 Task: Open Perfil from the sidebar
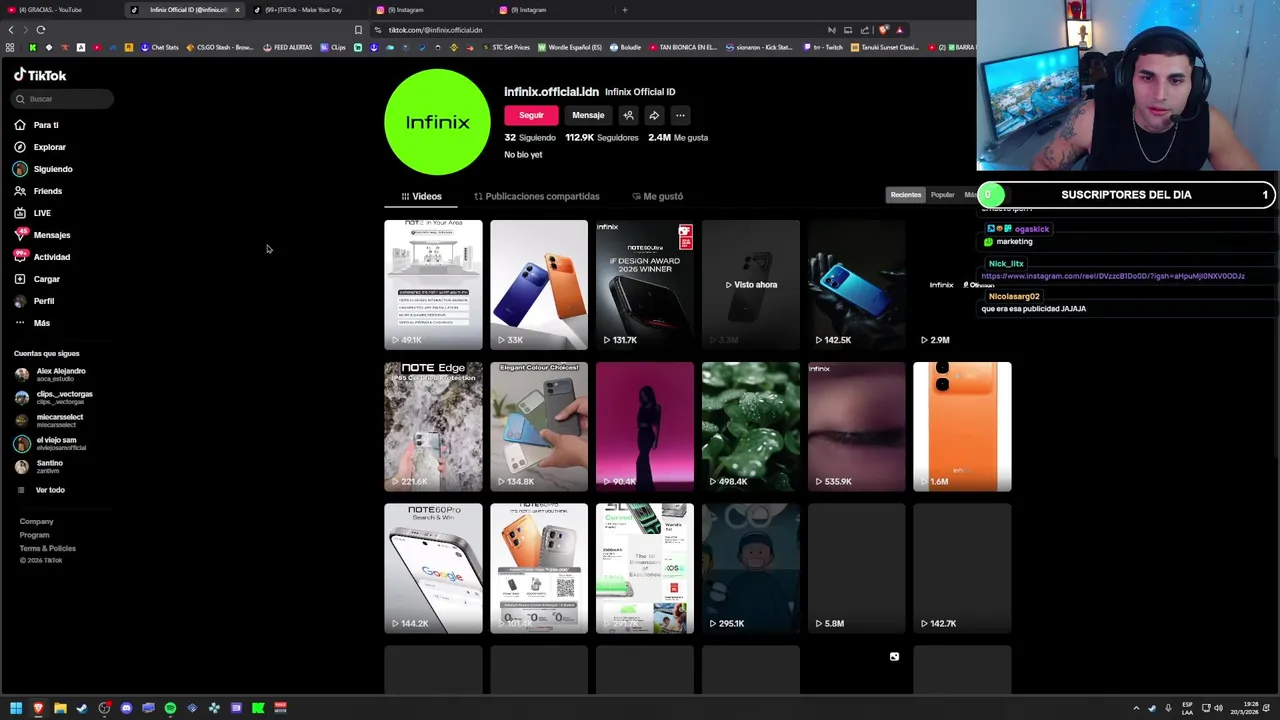point(34,301)
